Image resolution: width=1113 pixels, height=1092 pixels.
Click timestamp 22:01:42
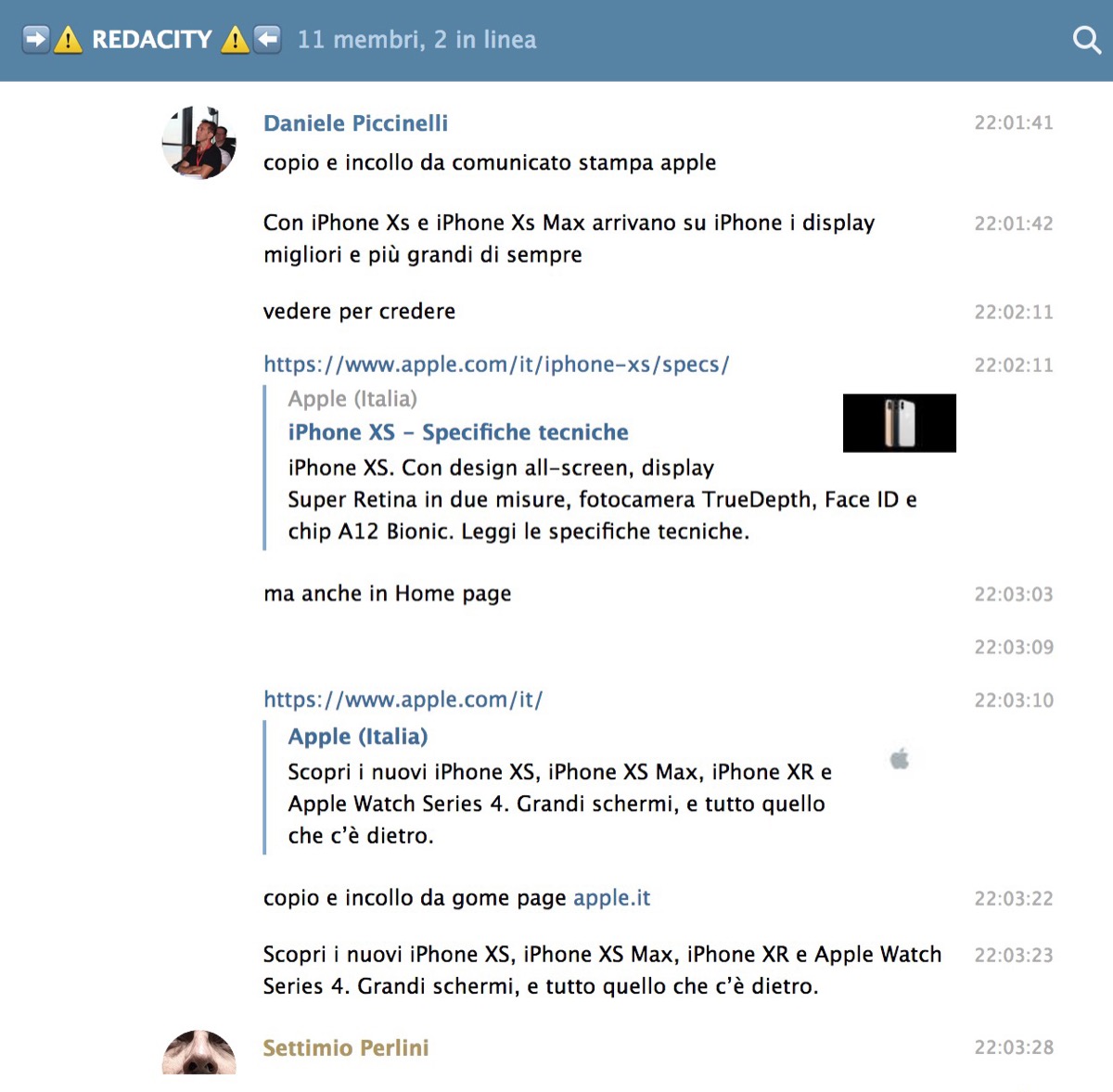point(1013,224)
